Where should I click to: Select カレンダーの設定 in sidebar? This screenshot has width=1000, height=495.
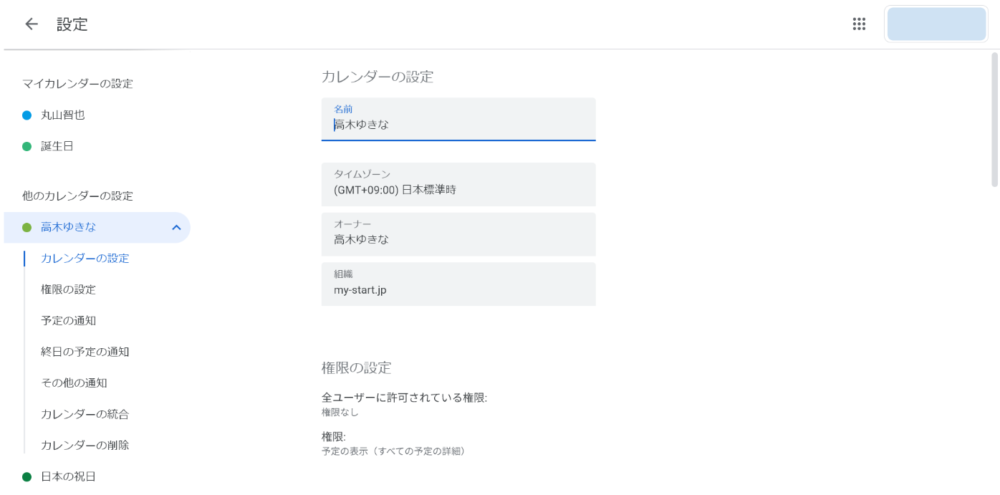point(85,258)
